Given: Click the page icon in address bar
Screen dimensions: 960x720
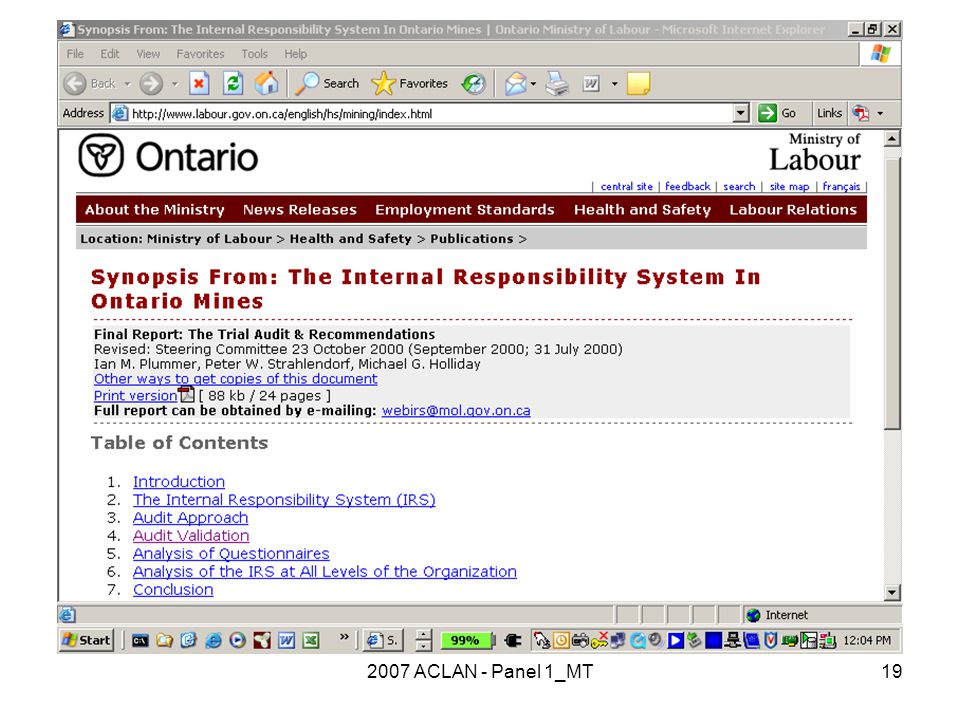Looking at the screenshot, I should (x=120, y=113).
